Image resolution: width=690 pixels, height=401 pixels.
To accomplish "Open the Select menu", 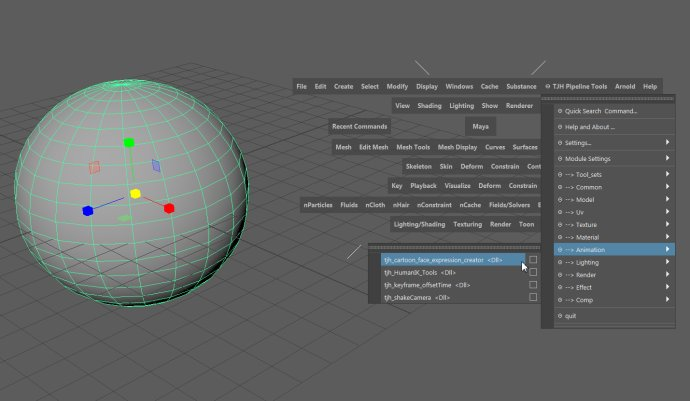I will coord(370,87).
